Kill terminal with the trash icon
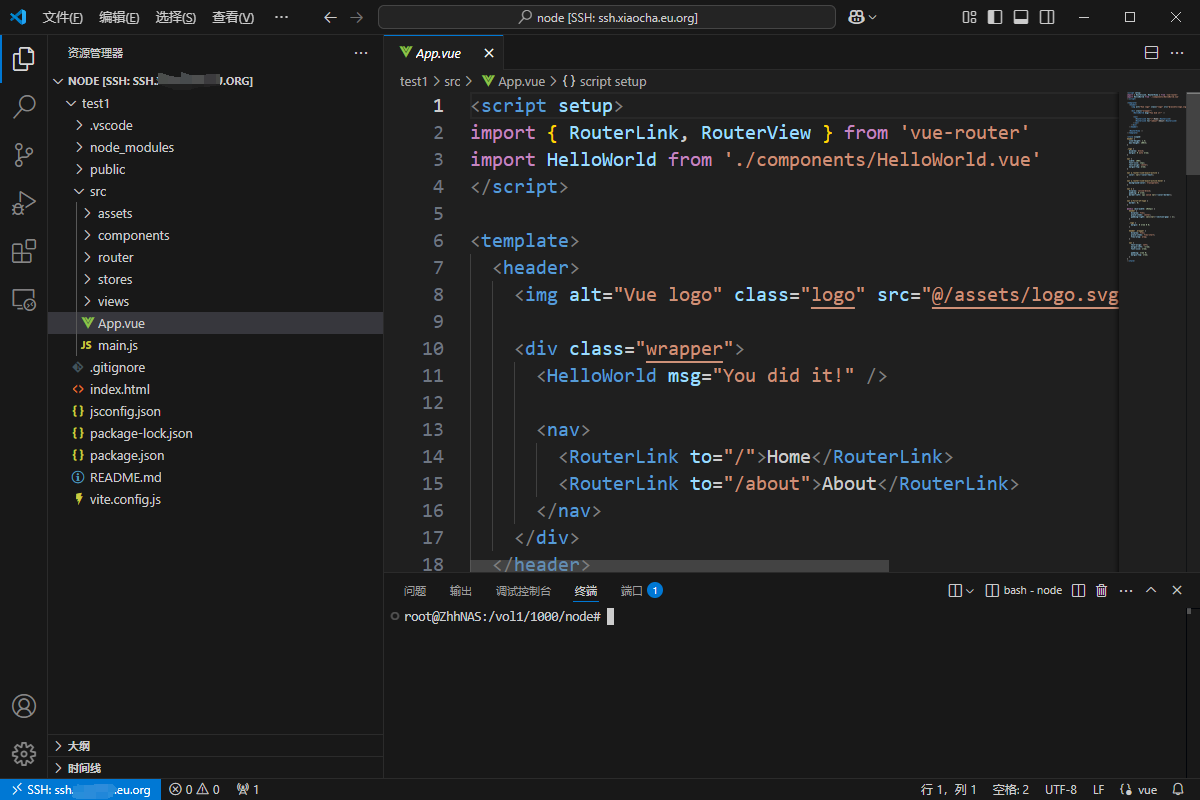Screen dimensions: 1200x800 point(1101,591)
